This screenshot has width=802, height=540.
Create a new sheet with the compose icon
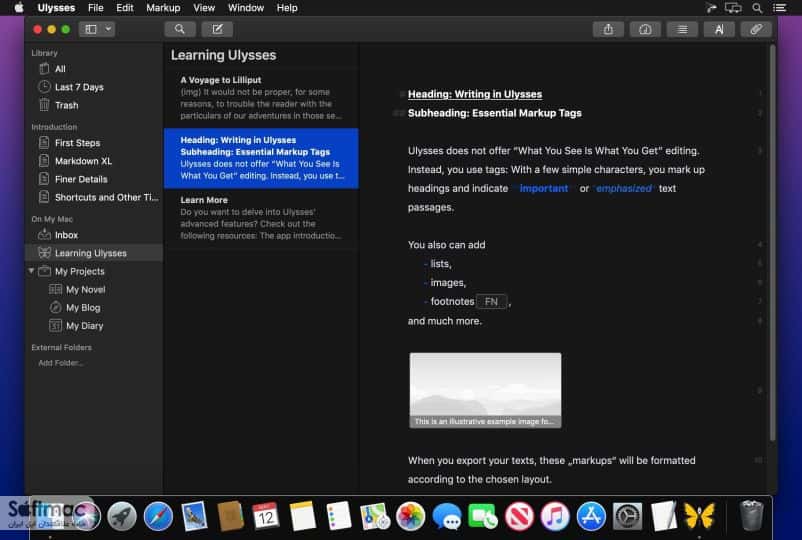[x=217, y=29]
